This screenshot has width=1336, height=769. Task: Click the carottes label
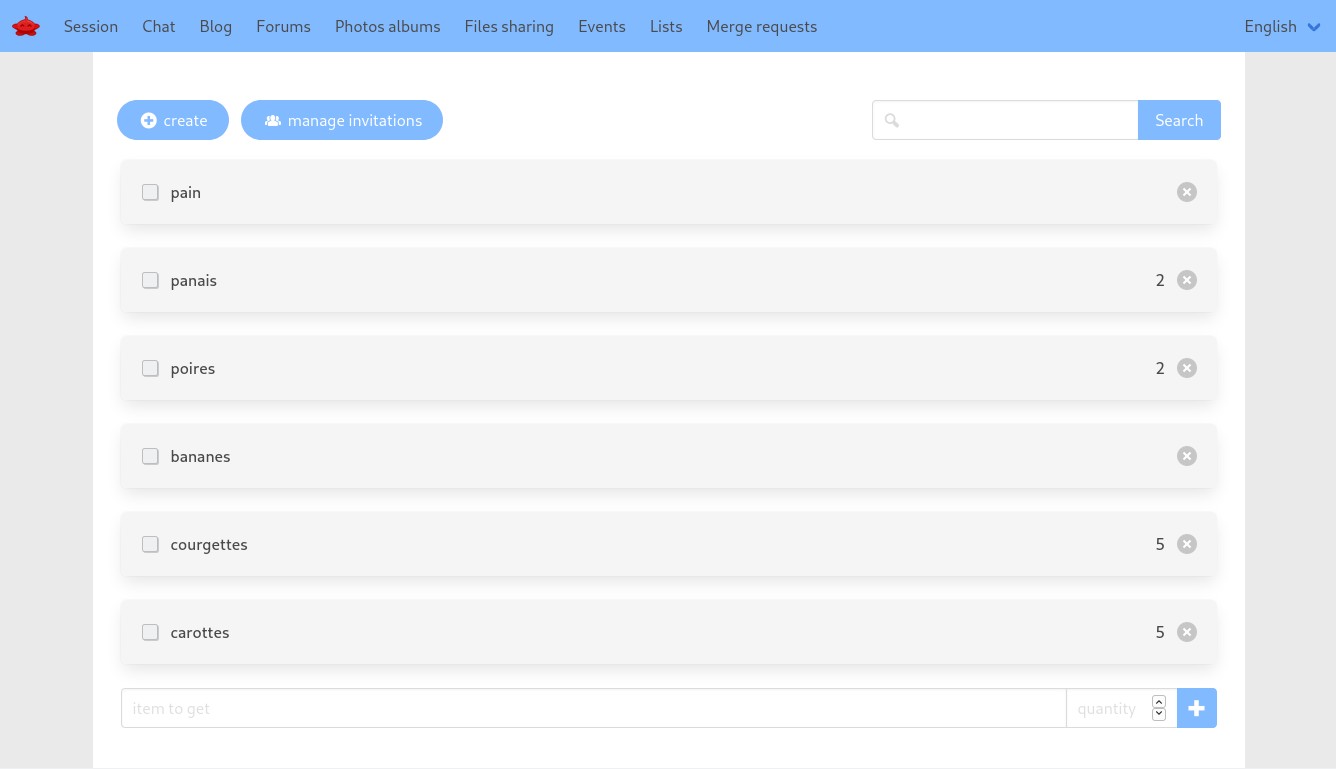[200, 632]
